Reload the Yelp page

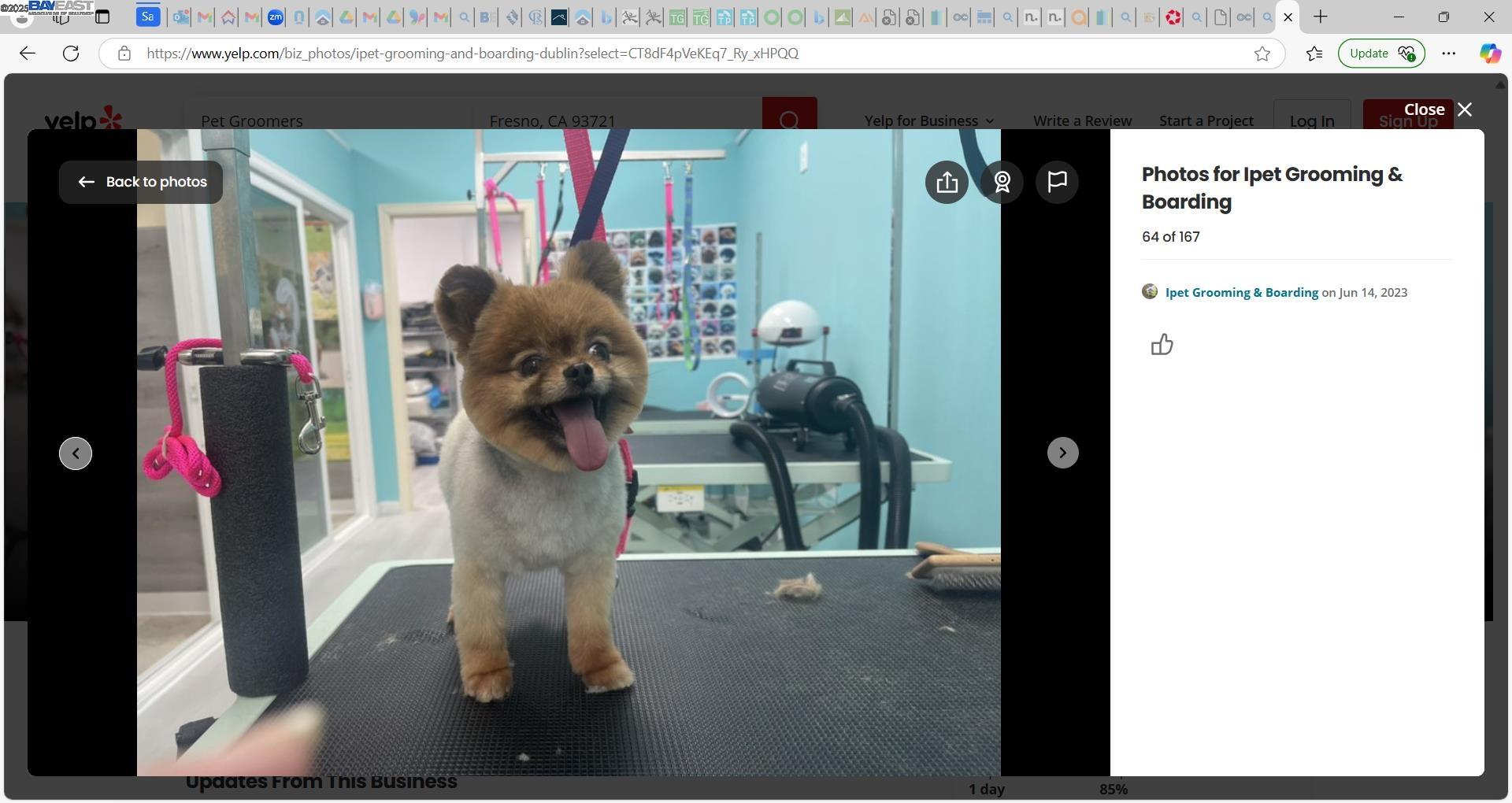71,54
